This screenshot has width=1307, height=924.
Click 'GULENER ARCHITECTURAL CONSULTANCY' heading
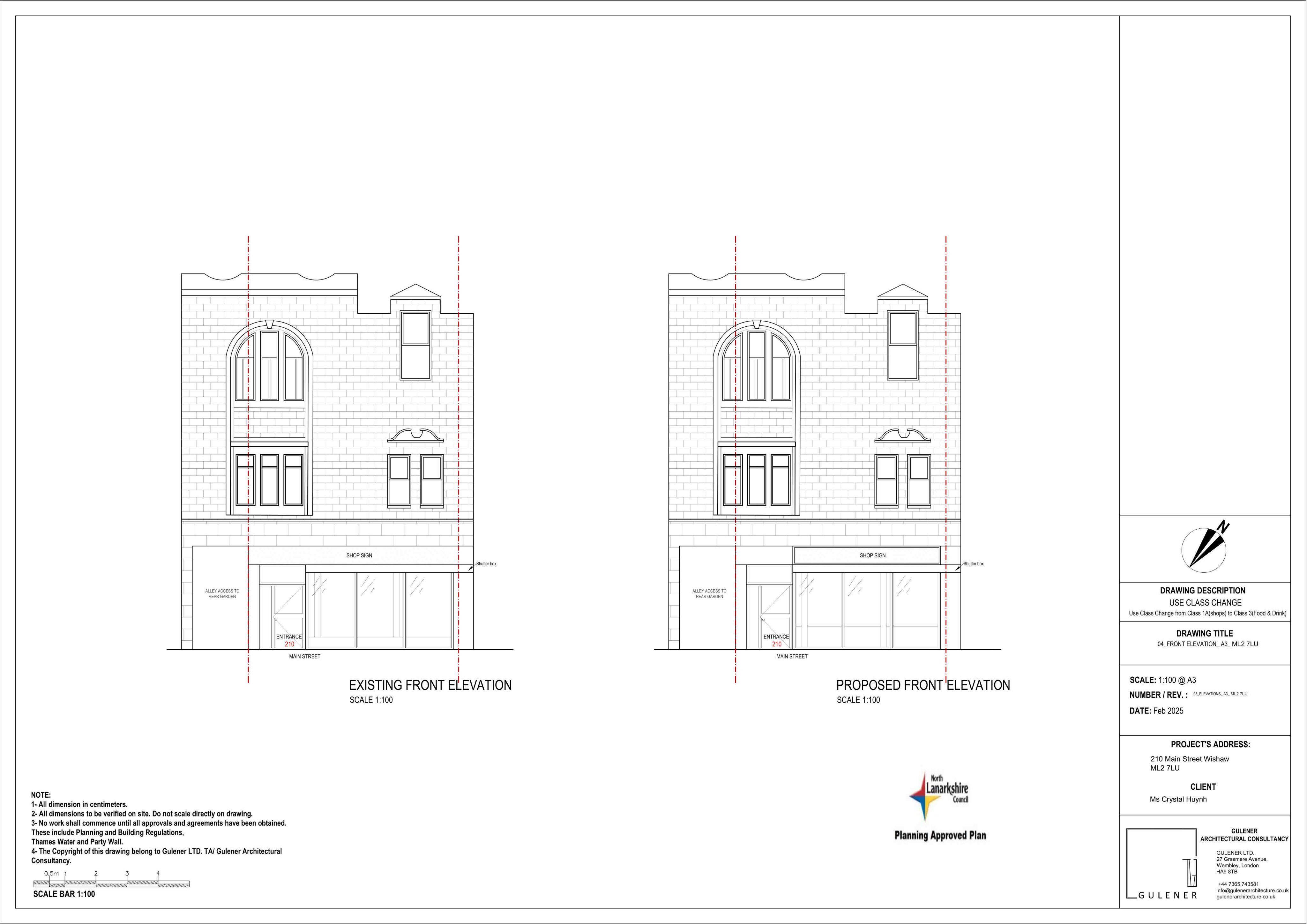pyautogui.click(x=1244, y=835)
